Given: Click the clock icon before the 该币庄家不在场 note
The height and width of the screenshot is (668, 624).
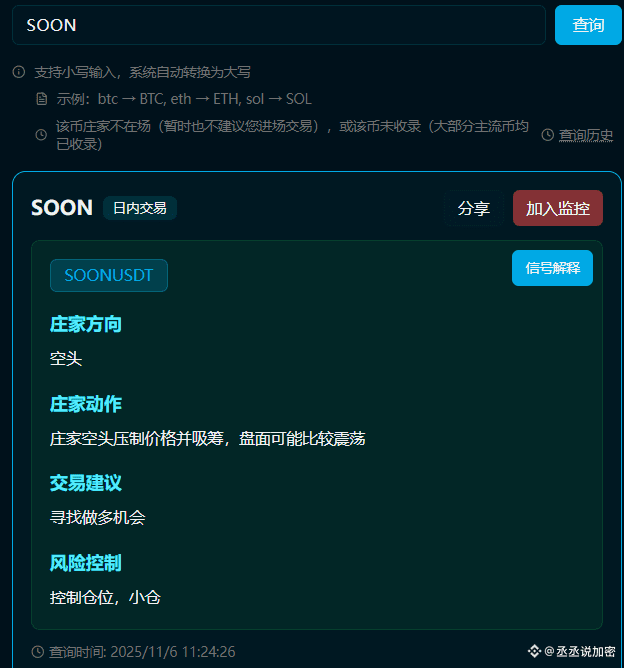Looking at the screenshot, I should click(41, 135).
